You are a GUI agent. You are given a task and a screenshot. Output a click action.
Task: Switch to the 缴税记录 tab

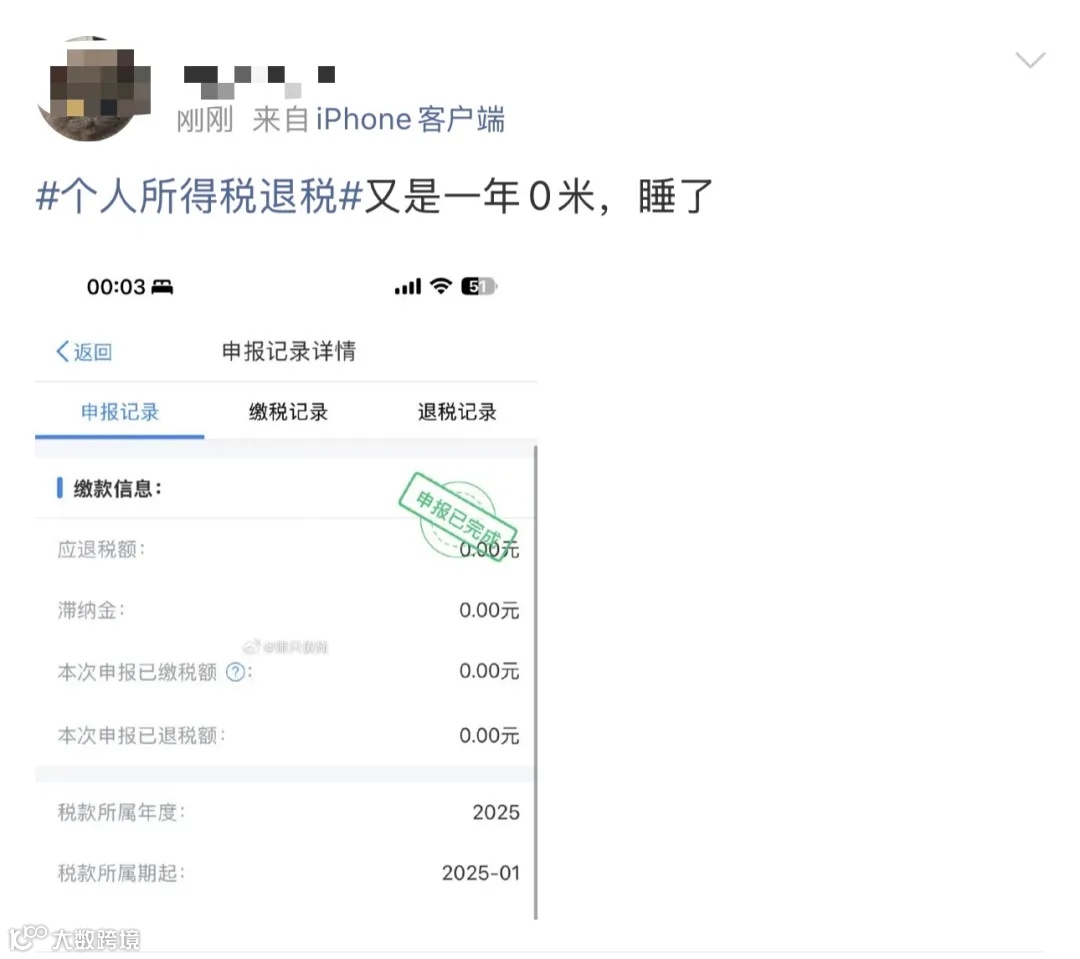[x=288, y=412]
